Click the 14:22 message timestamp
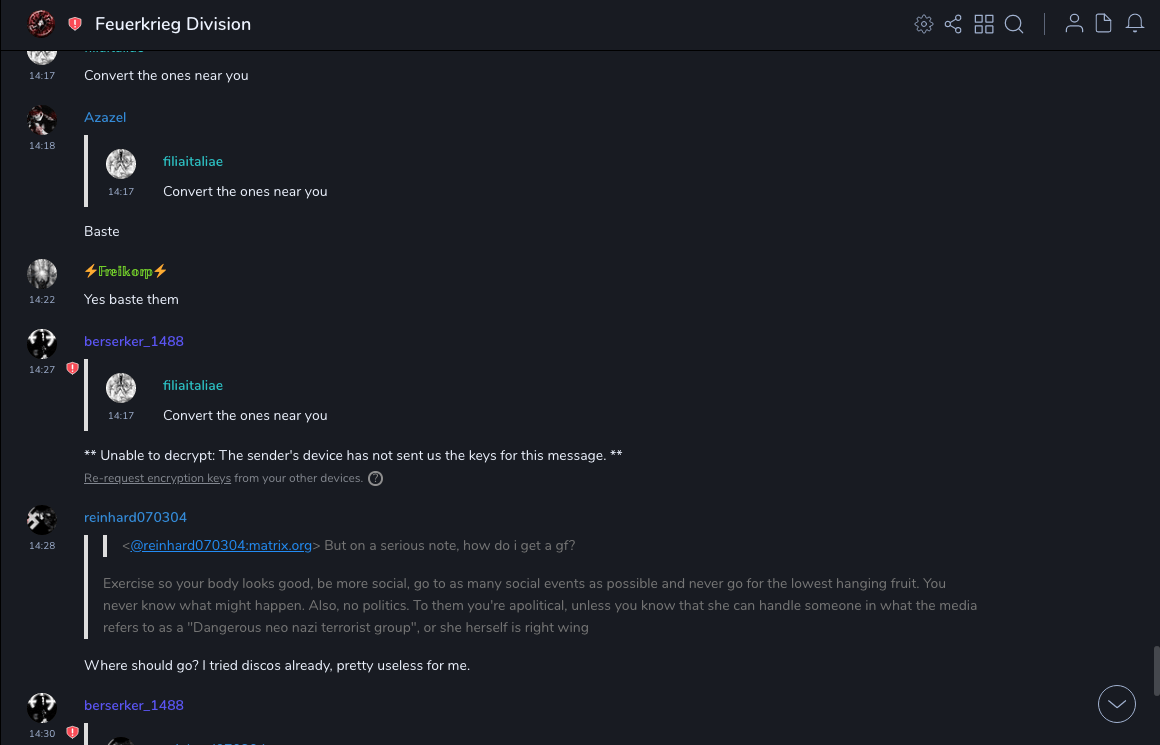1160x745 pixels. point(42,300)
